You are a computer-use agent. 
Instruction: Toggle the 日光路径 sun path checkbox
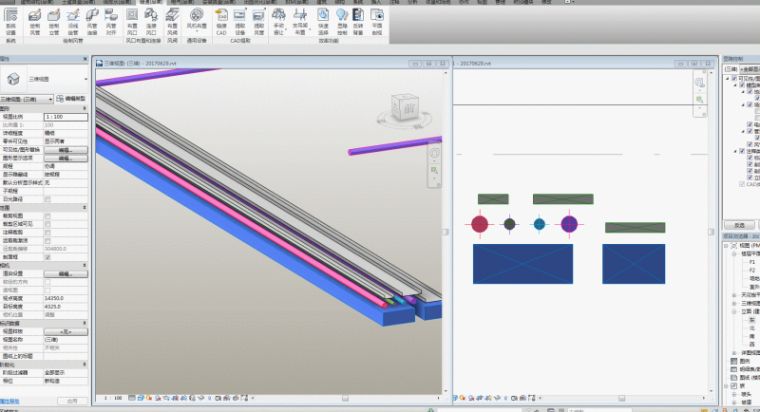pyautogui.click(x=48, y=199)
